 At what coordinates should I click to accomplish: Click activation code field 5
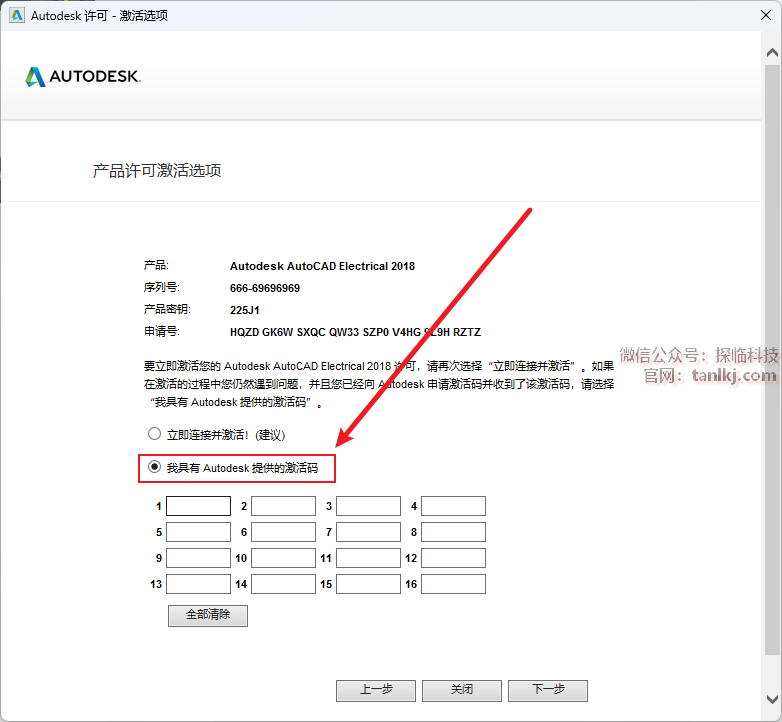198,532
